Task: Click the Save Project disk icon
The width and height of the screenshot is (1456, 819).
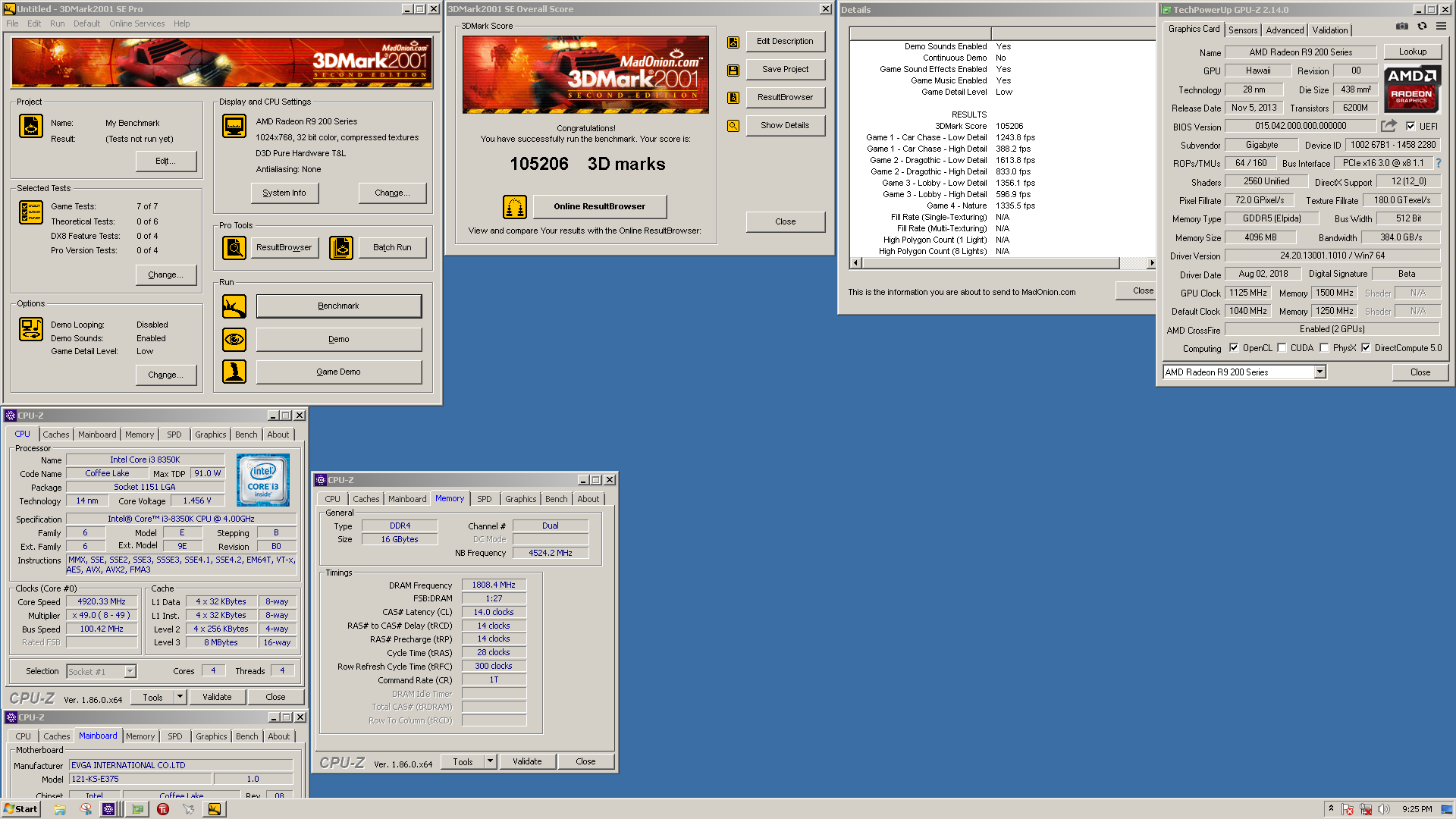Action: tap(733, 70)
